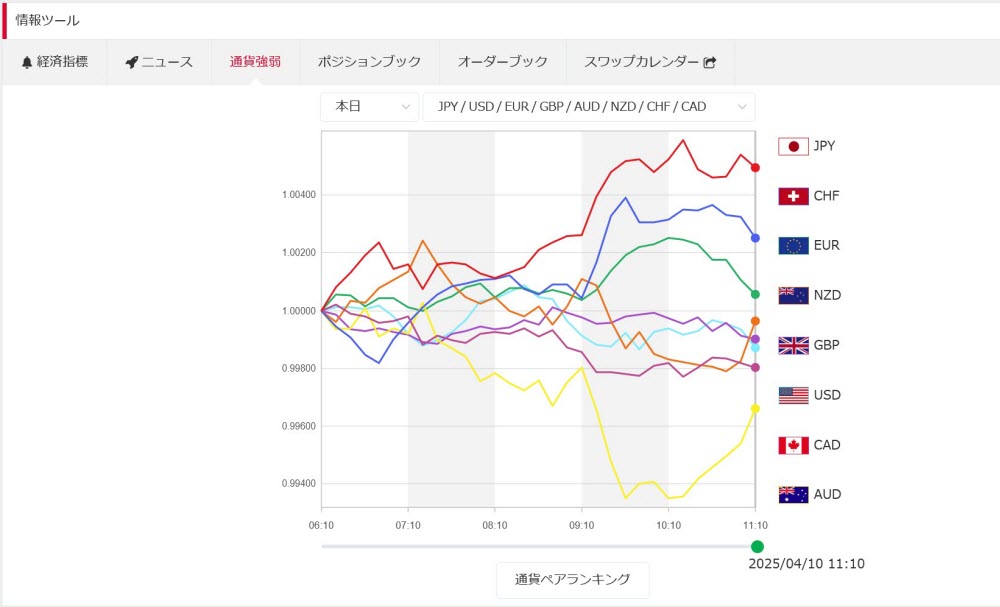Open the 本日 period dropdown
Image resolution: width=1000 pixels, height=607 pixels.
point(369,107)
